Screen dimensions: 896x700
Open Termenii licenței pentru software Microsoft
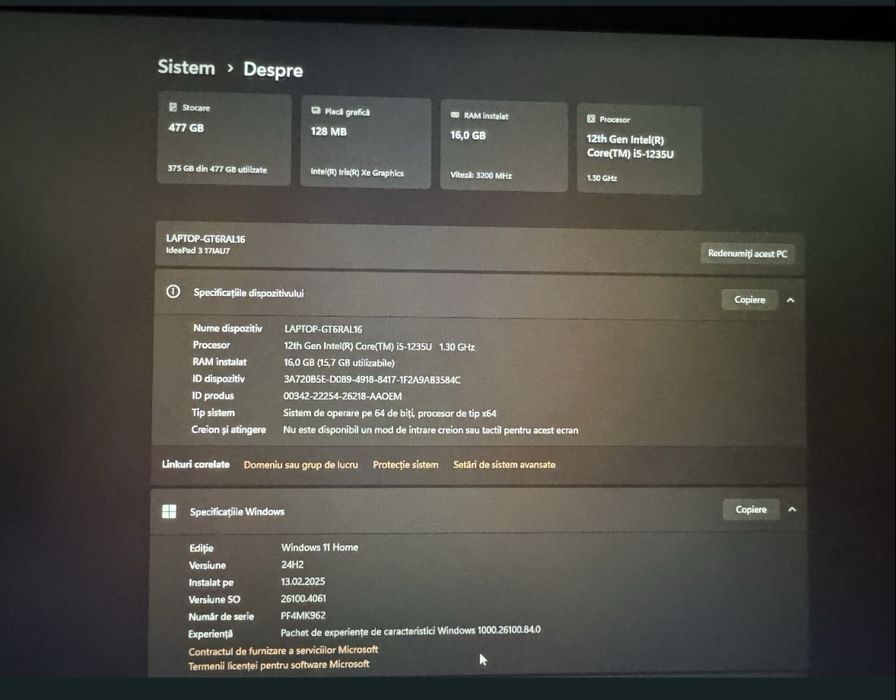click(x=279, y=665)
